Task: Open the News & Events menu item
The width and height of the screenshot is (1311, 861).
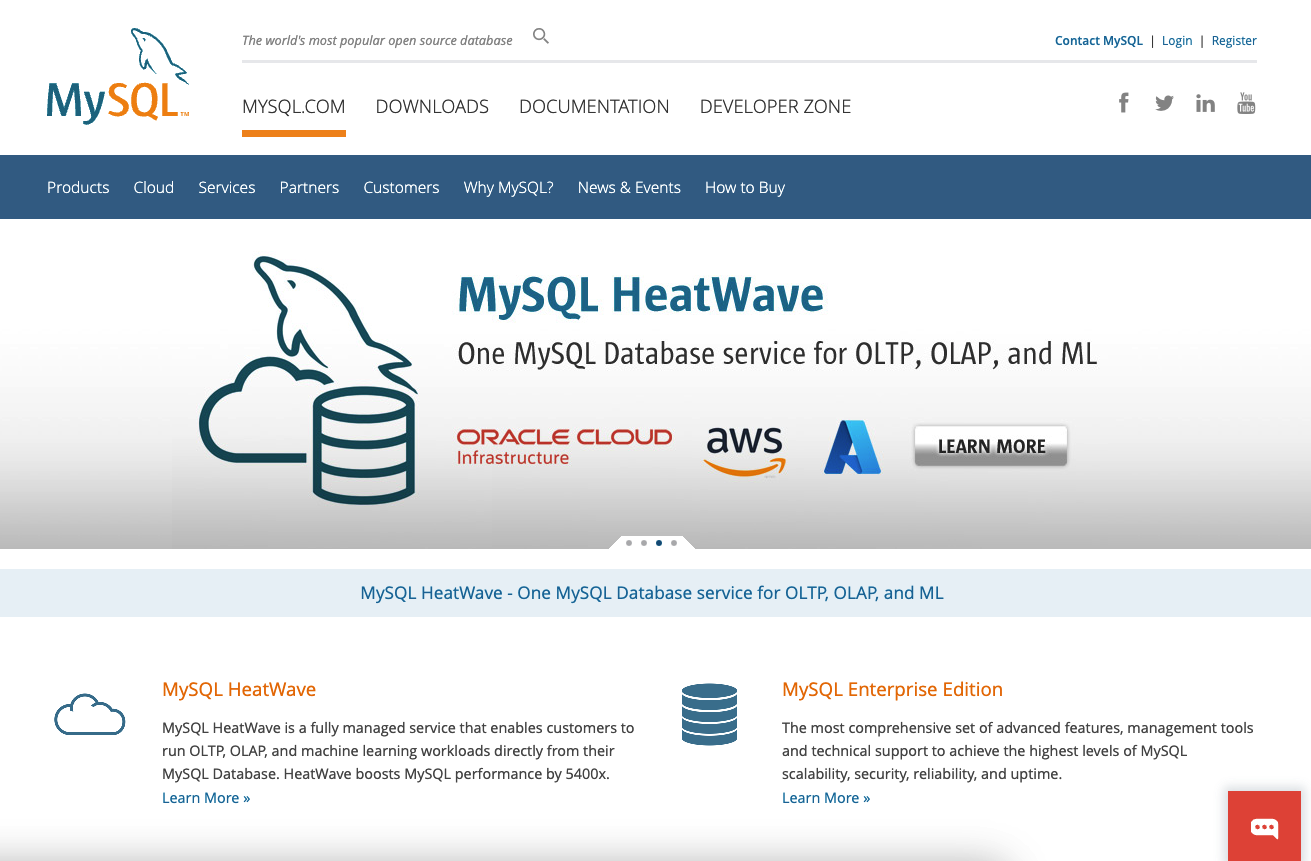Action: tap(629, 187)
